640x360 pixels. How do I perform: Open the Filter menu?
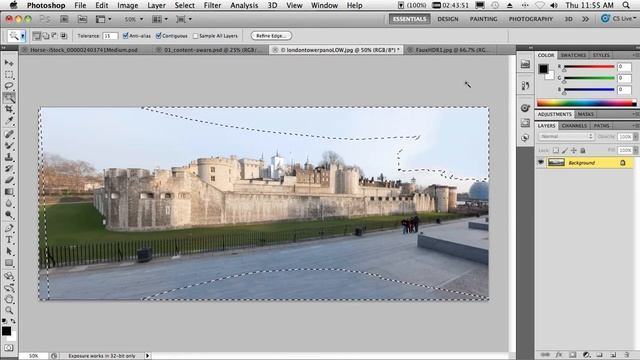pos(212,5)
